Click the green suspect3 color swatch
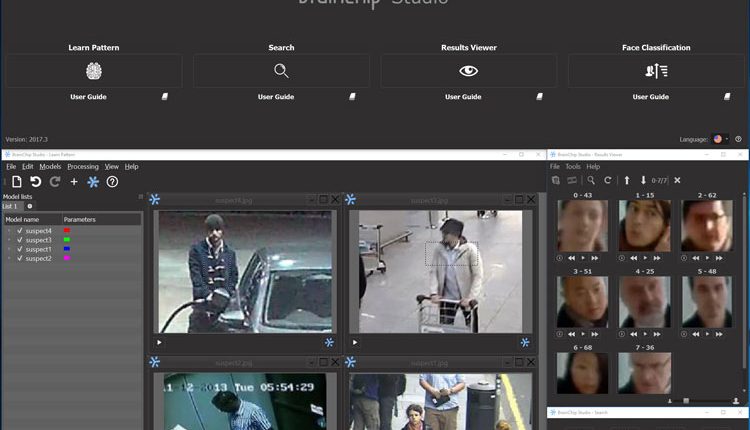Image resolution: width=750 pixels, height=430 pixels. point(67,240)
